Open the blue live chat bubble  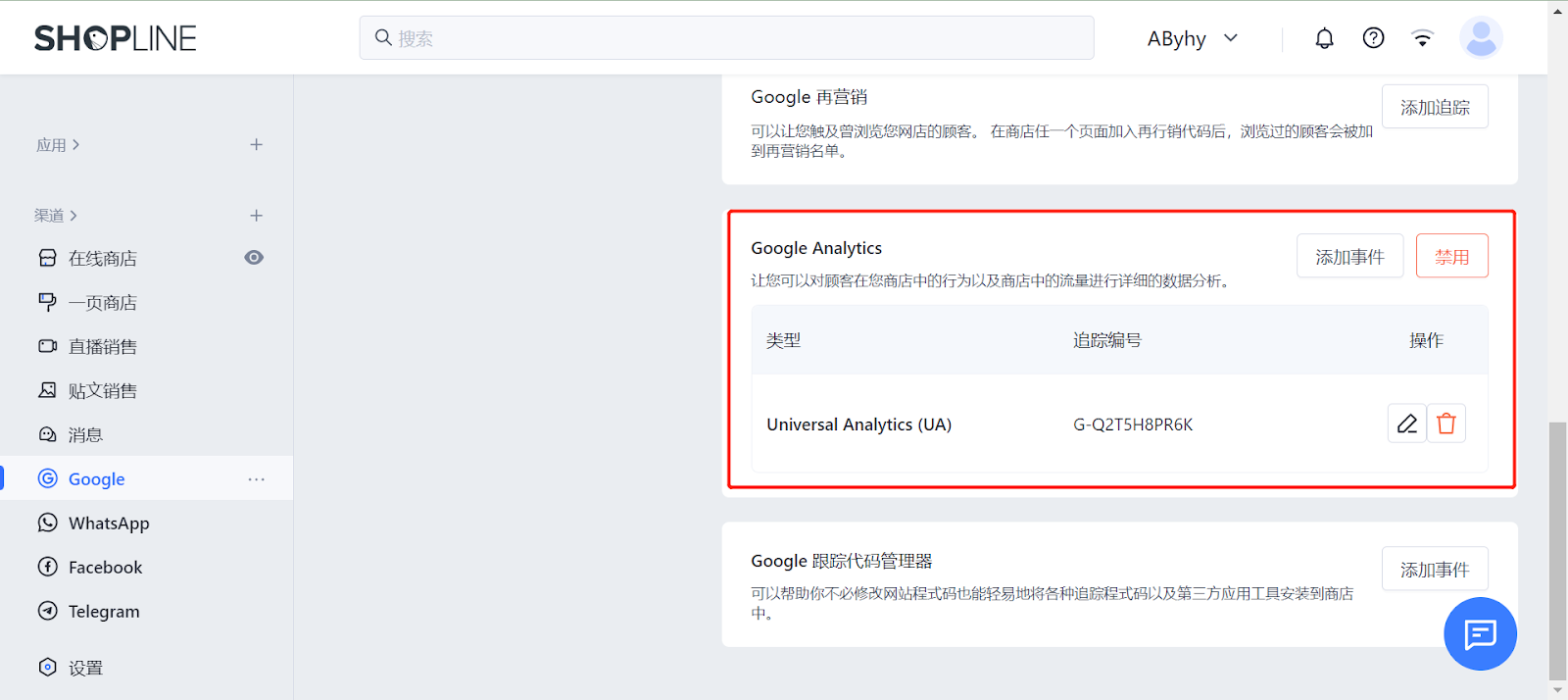point(1480,634)
